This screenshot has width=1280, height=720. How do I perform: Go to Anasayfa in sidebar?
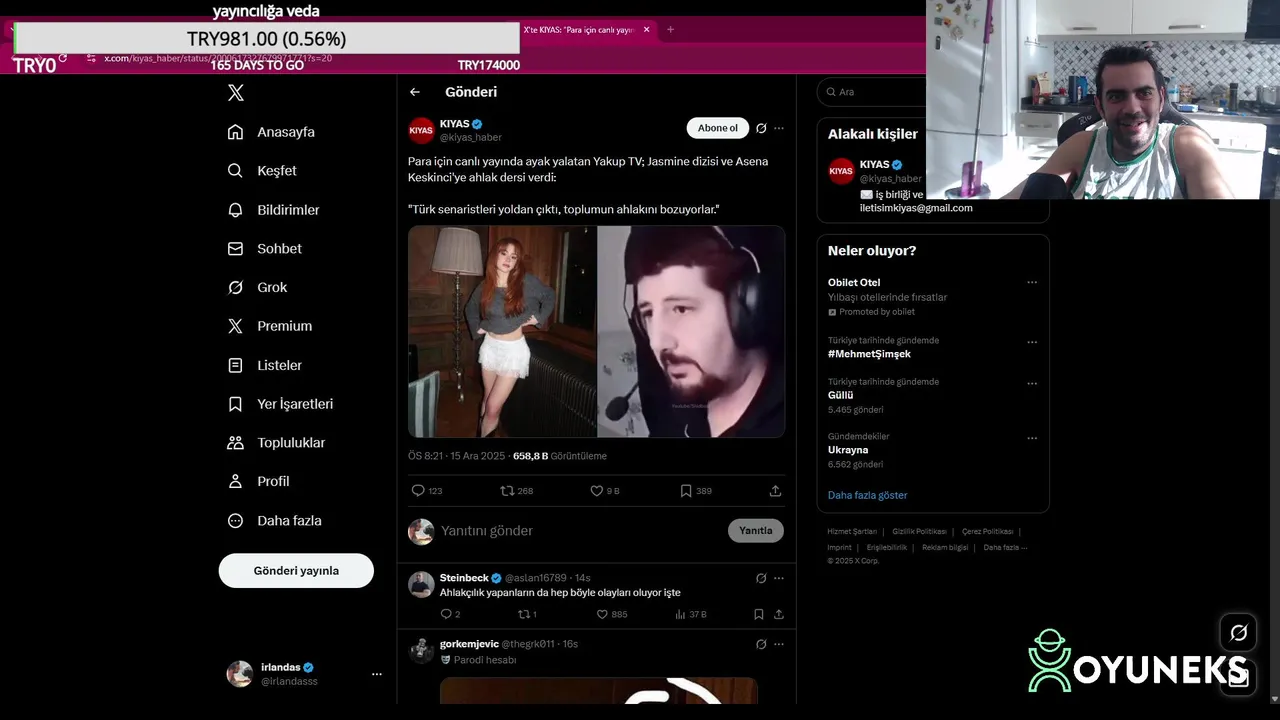271,132
